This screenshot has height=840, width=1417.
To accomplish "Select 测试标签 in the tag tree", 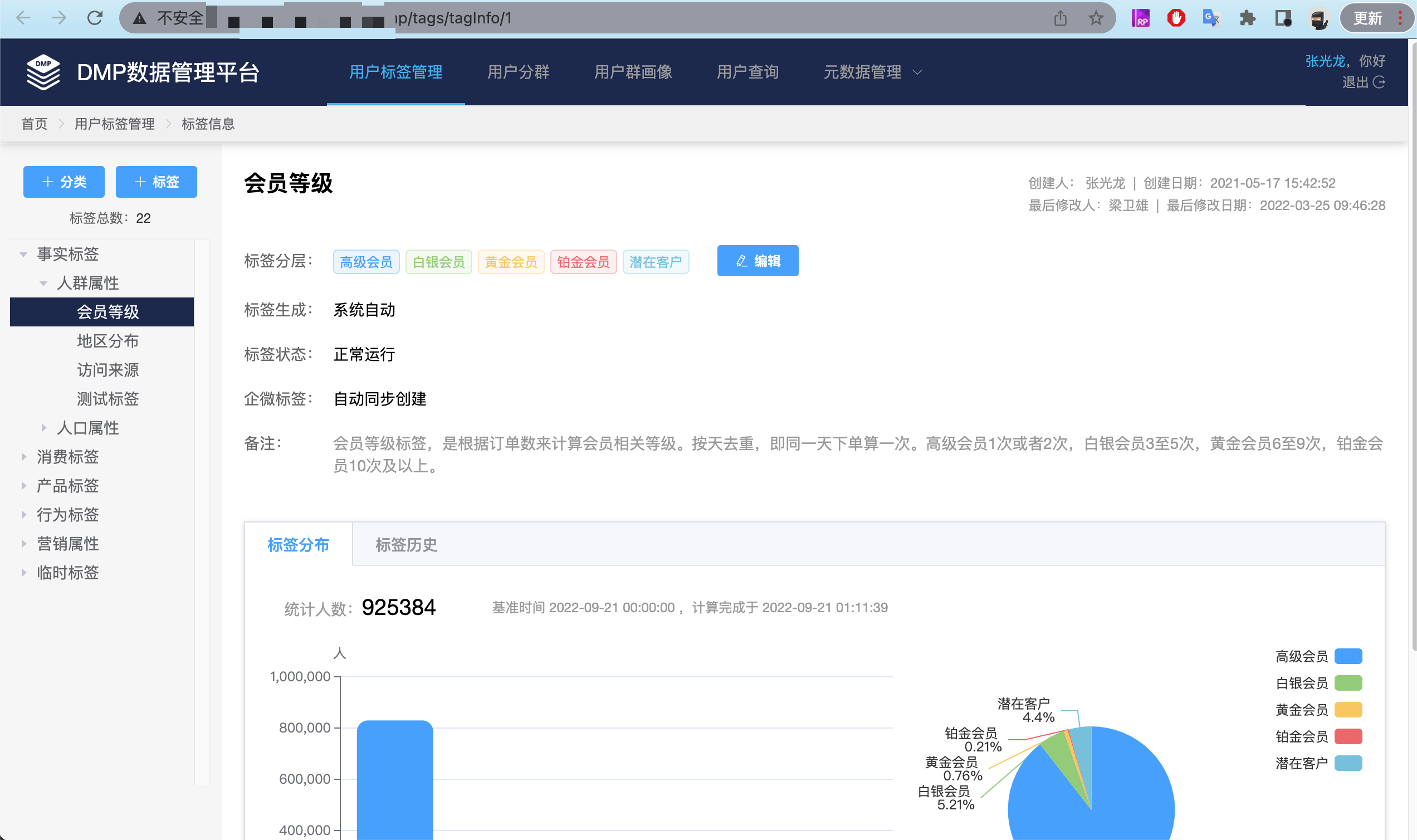I will (108, 399).
